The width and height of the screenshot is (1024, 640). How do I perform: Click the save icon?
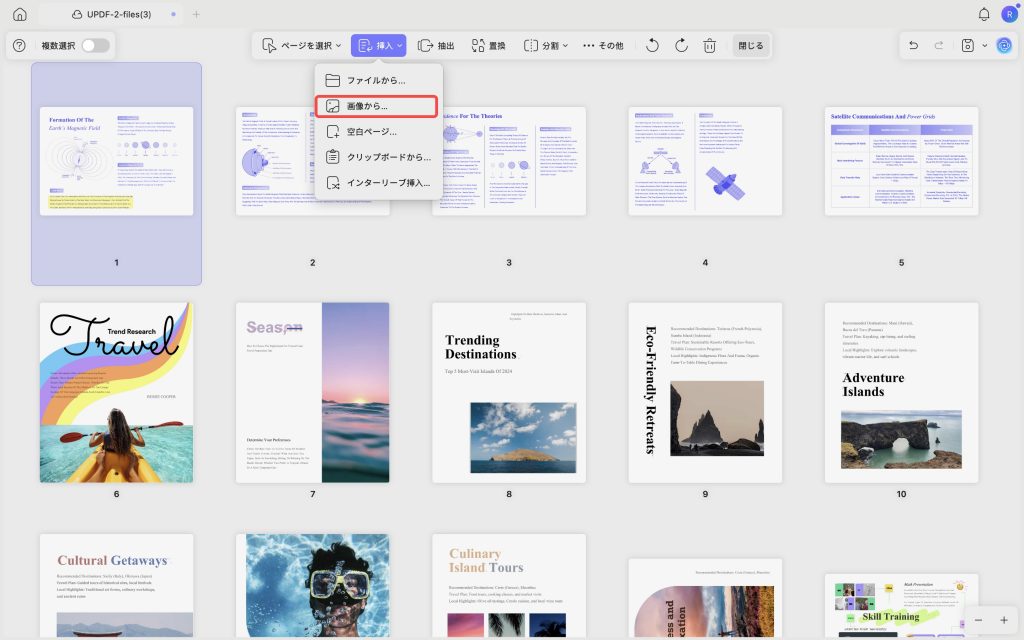click(968, 46)
